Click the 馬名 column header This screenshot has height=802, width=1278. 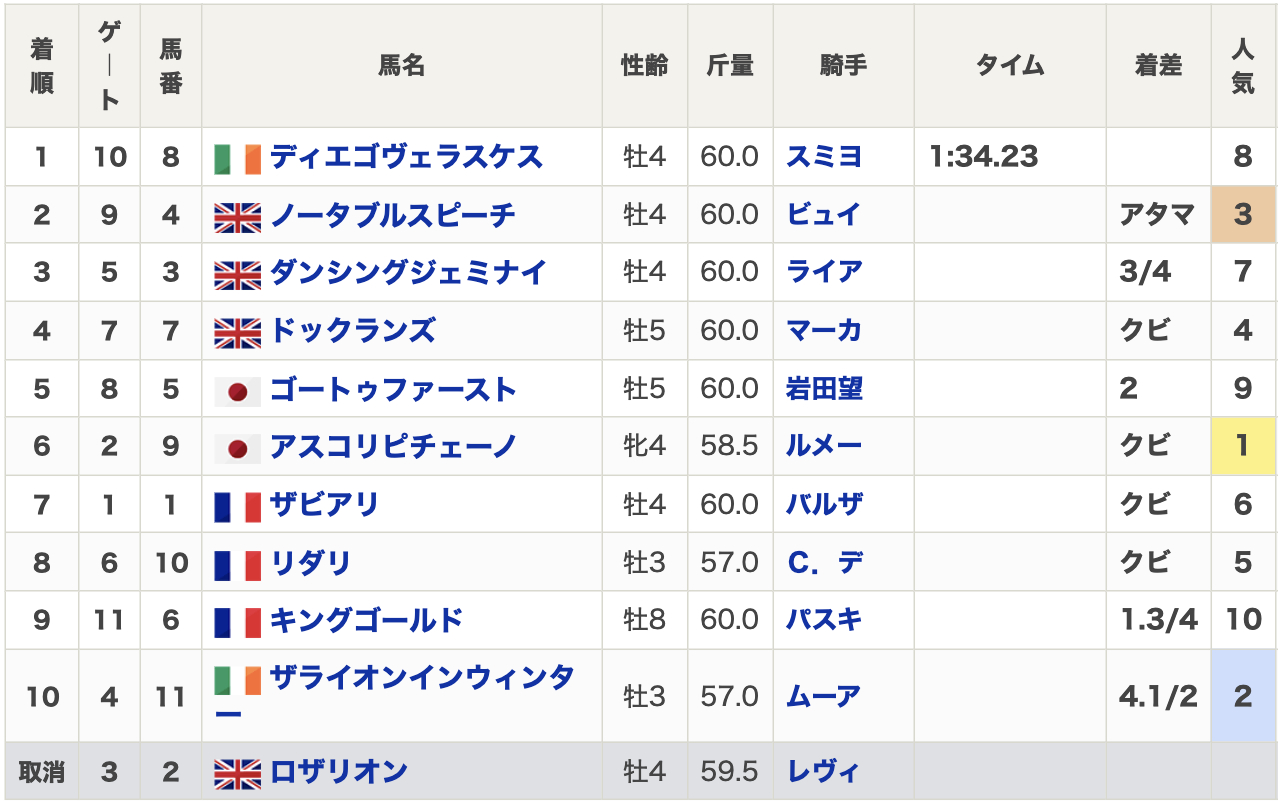click(x=402, y=66)
